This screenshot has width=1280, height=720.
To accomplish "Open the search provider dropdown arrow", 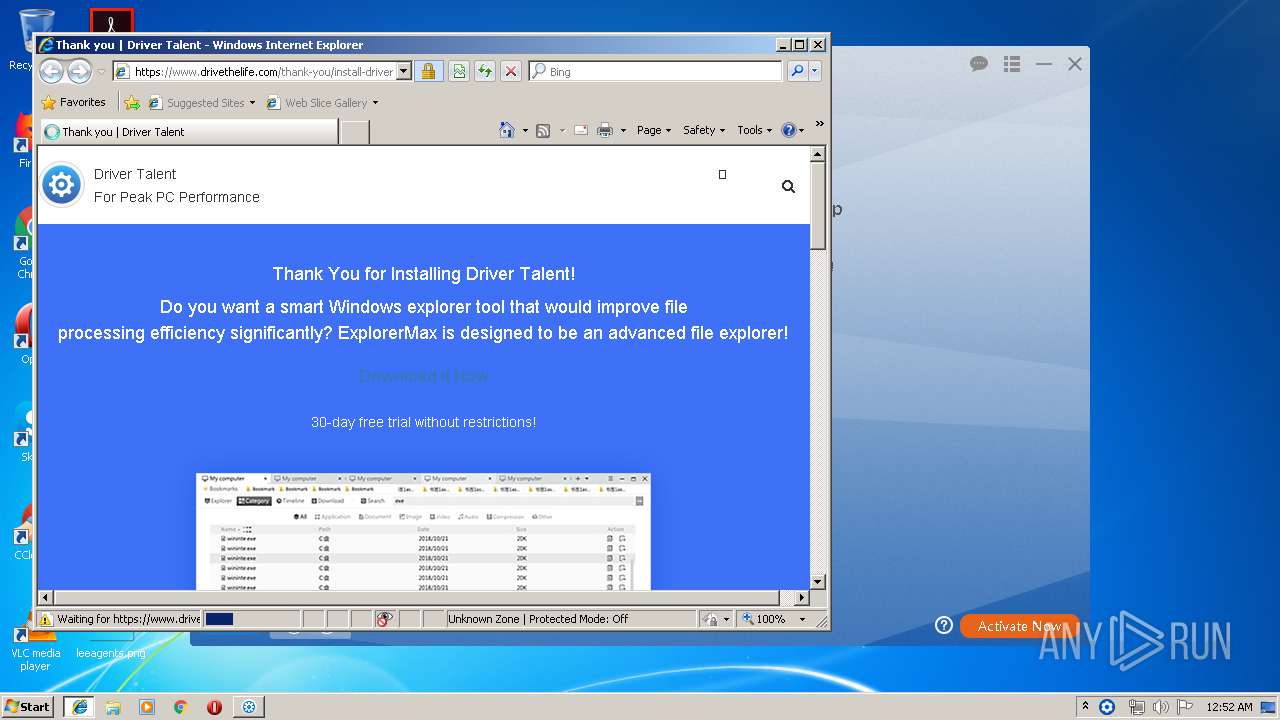I will pyautogui.click(x=815, y=72).
